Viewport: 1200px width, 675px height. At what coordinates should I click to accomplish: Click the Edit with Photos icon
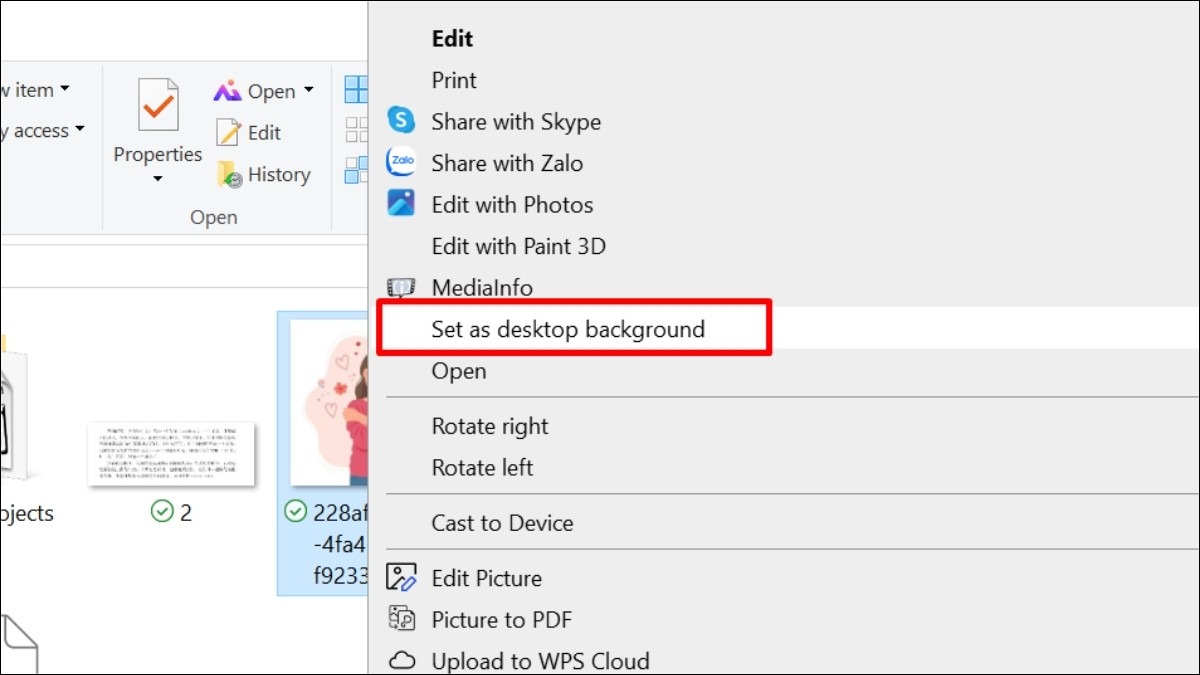[401, 204]
